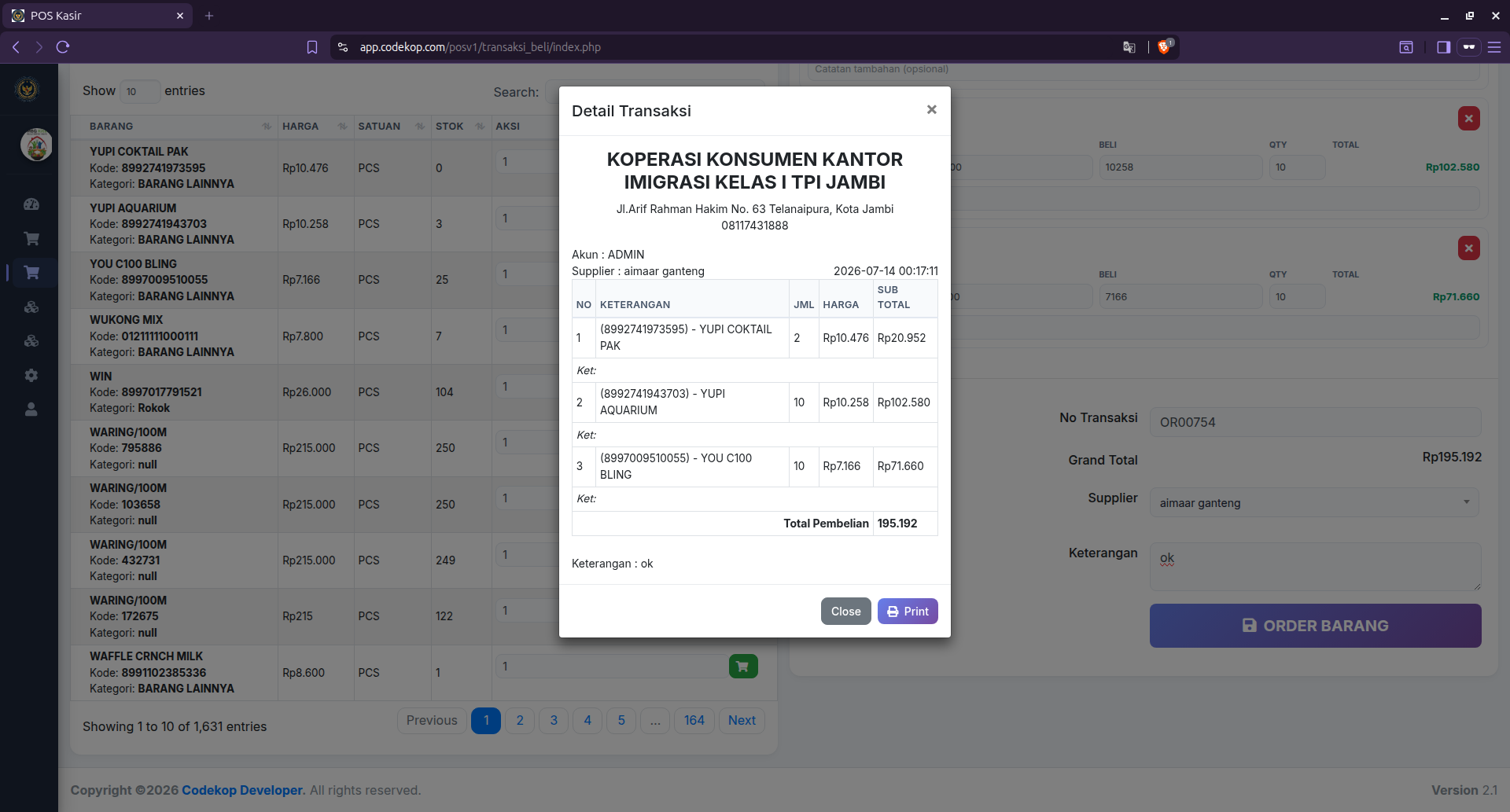Click the No Transaksi field OR00754
The image size is (1510, 812).
pyautogui.click(x=1315, y=422)
